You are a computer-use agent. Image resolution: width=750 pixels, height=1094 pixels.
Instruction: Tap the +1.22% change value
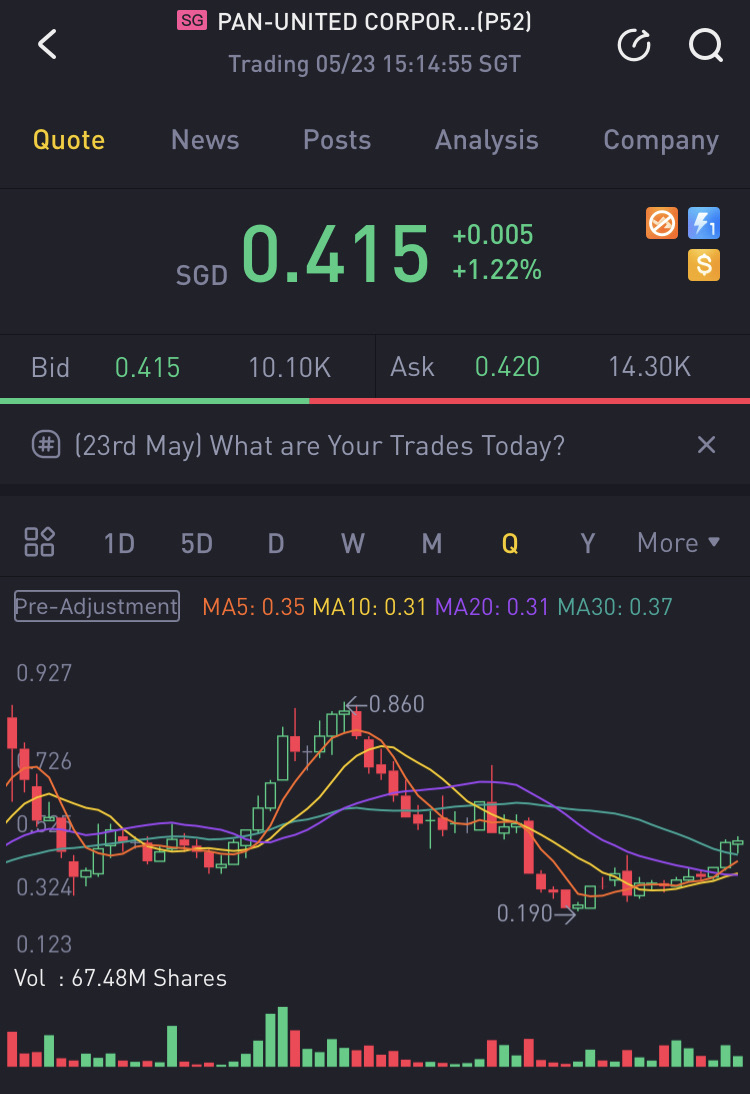click(497, 270)
